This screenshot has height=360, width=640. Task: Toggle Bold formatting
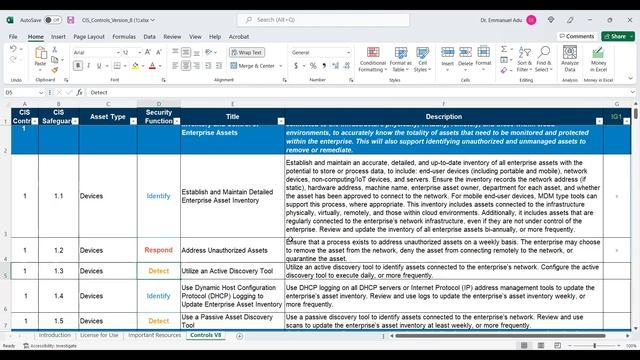coord(78,66)
